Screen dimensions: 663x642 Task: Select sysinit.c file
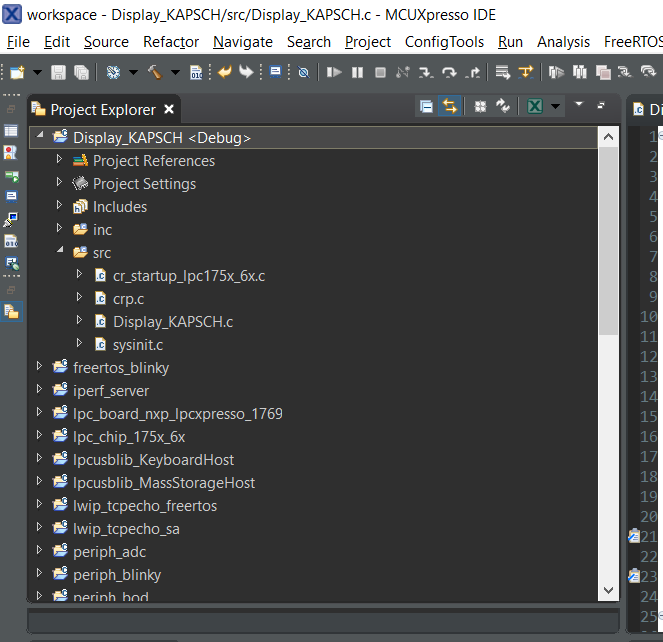138,345
